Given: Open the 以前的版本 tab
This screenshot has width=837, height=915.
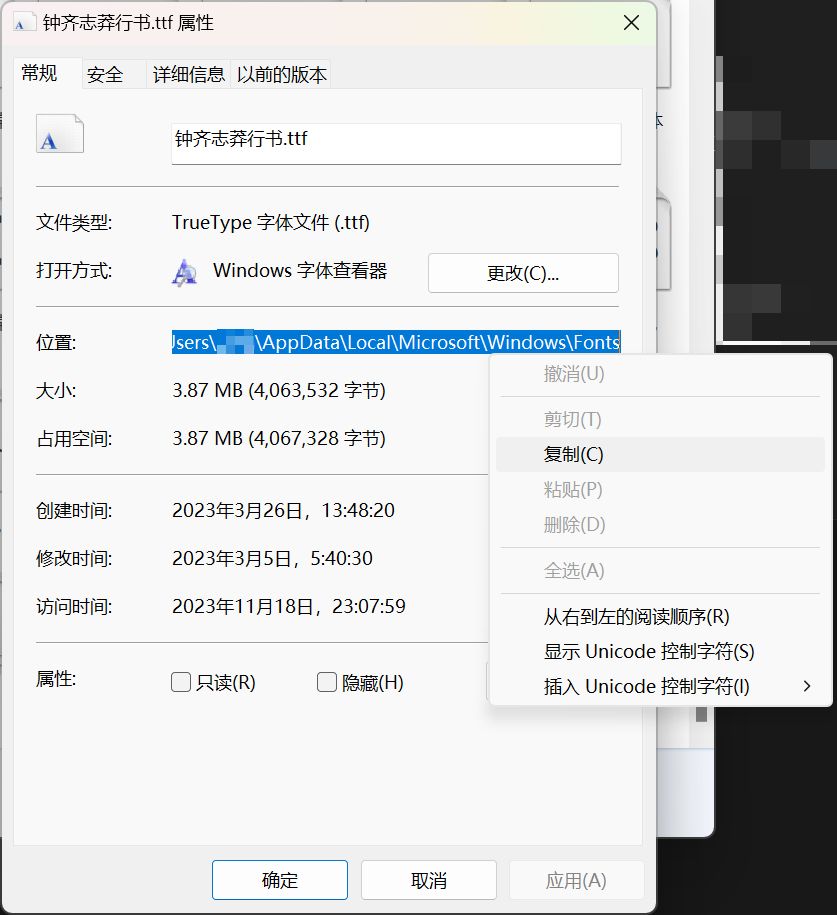Looking at the screenshot, I should (x=281, y=75).
